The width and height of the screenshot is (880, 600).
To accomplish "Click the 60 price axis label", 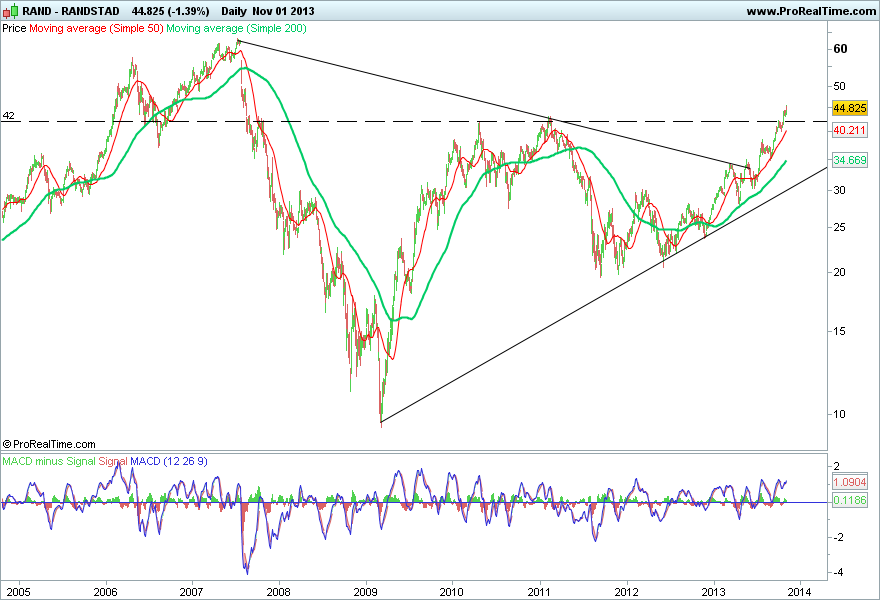I will [840, 49].
